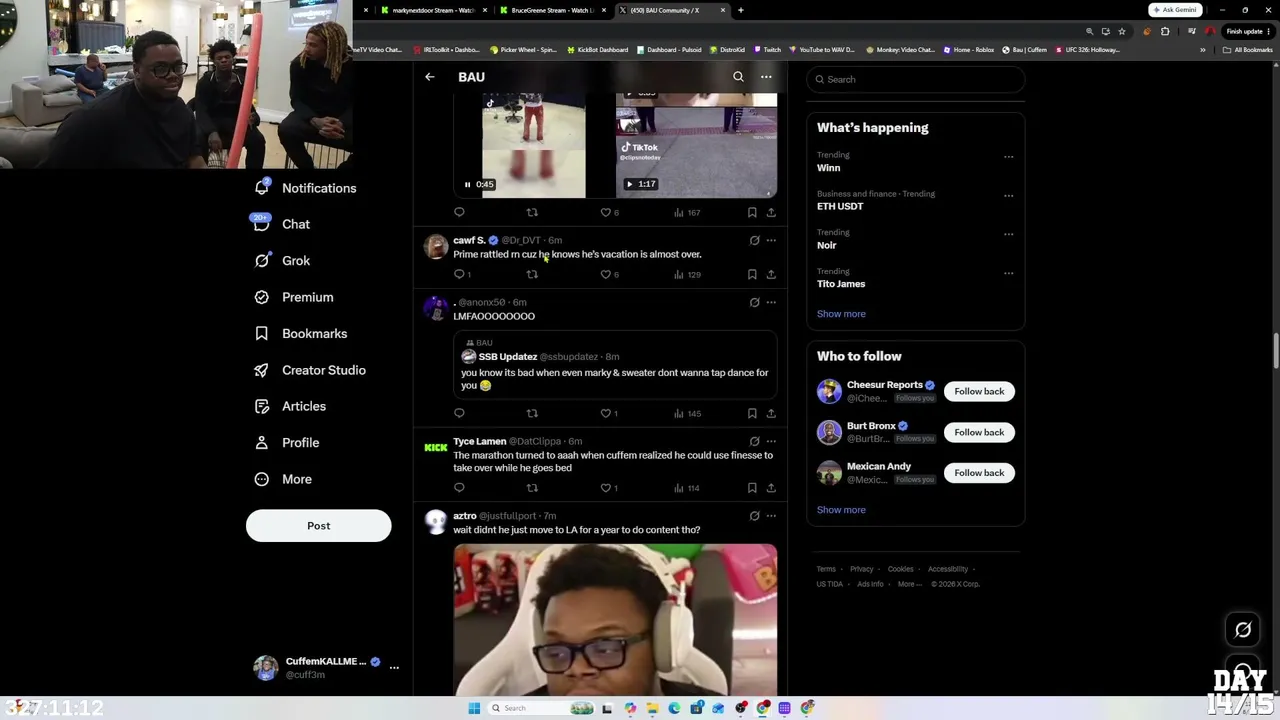
Task: Like cawf S.'s post
Action: [605, 274]
